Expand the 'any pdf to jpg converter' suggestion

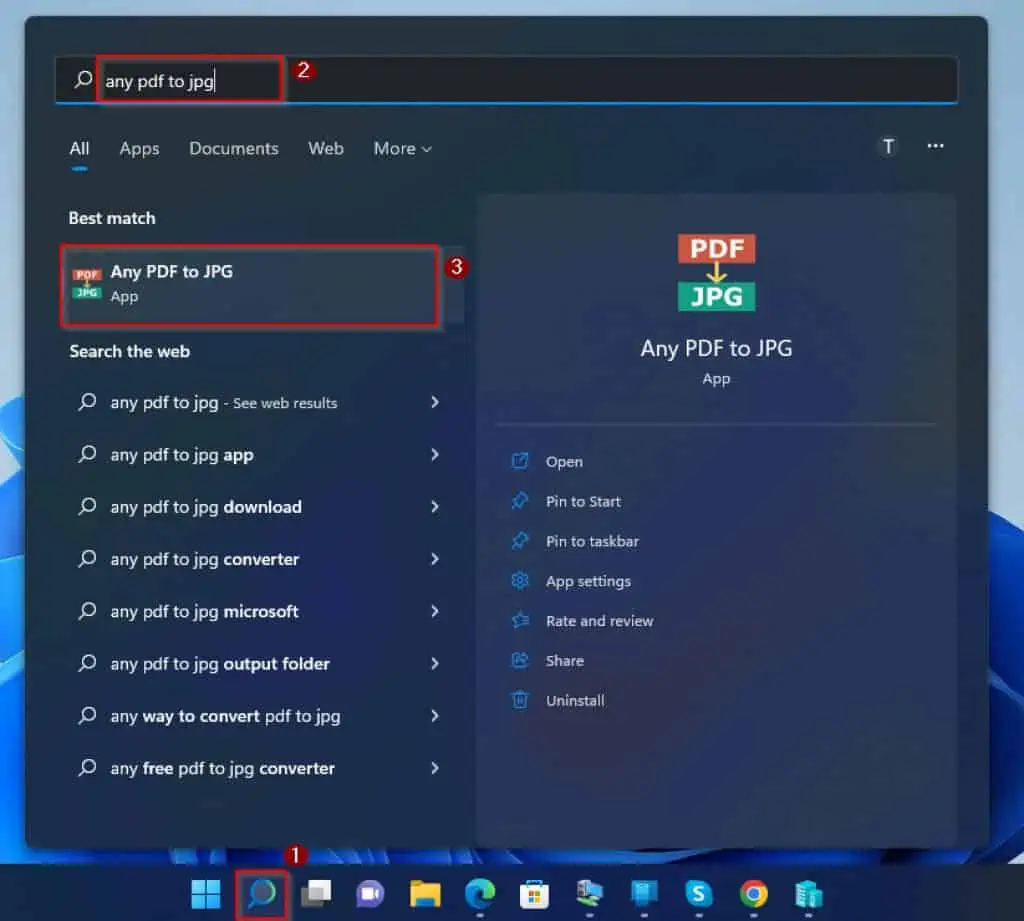(434, 559)
